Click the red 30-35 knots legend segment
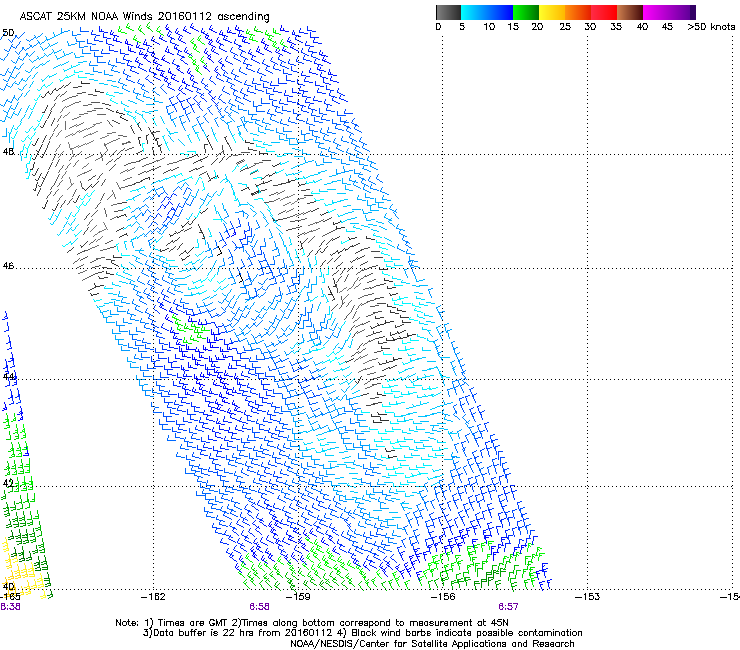Viewport: 740px width, 650px height. tap(604, 12)
